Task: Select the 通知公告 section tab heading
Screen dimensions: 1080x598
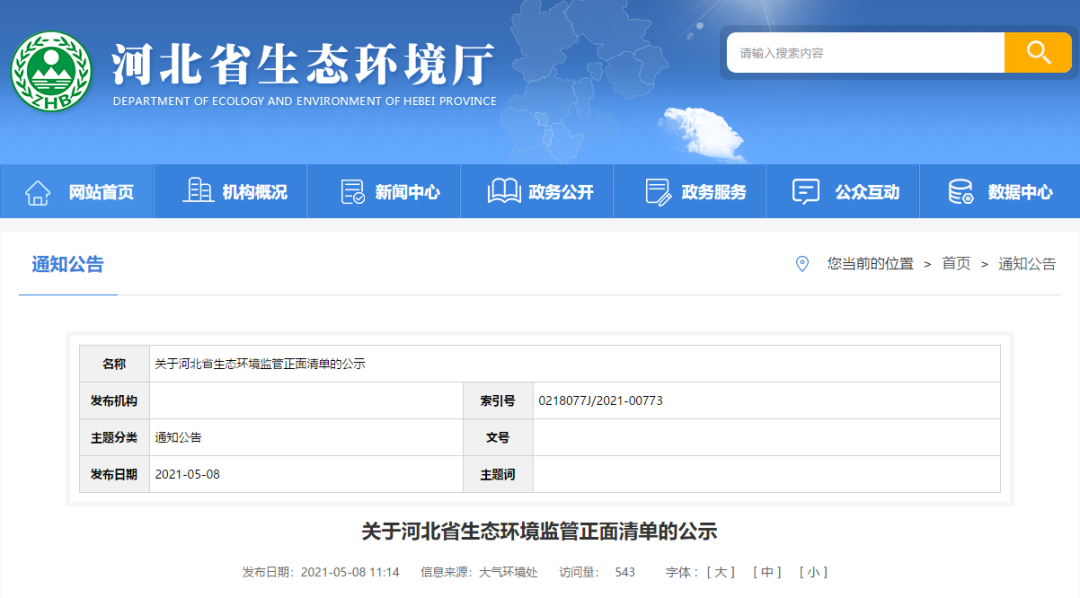Action: pos(68,265)
